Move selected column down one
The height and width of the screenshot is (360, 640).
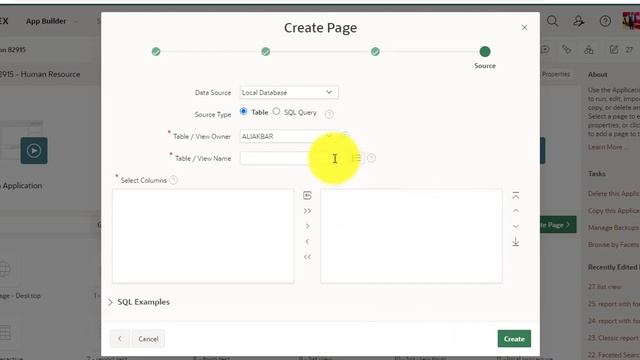pyautogui.click(x=516, y=226)
